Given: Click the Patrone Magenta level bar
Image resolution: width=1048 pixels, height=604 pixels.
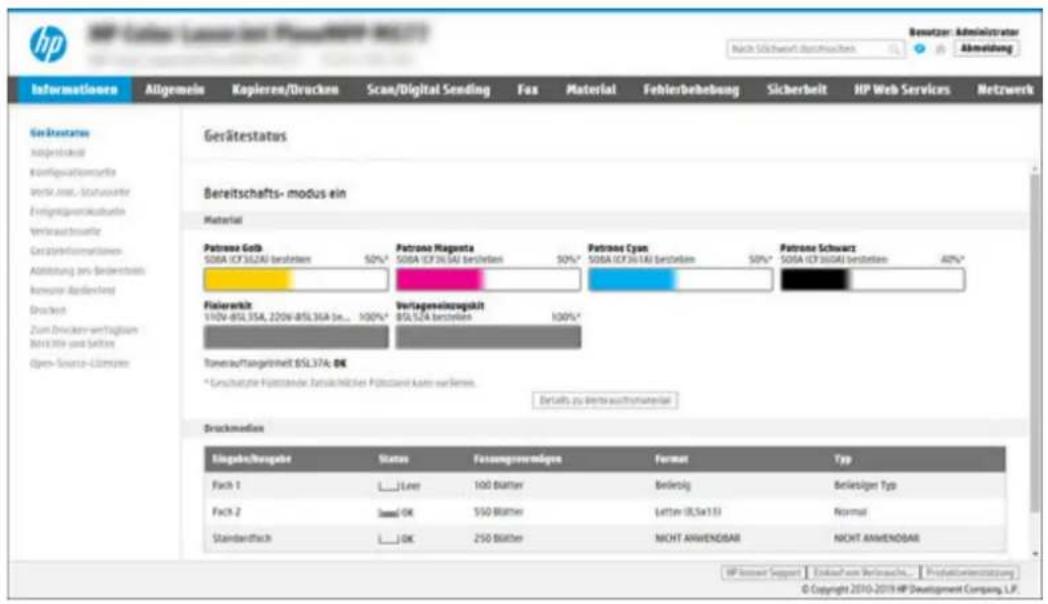Looking at the screenshot, I should point(488,279).
